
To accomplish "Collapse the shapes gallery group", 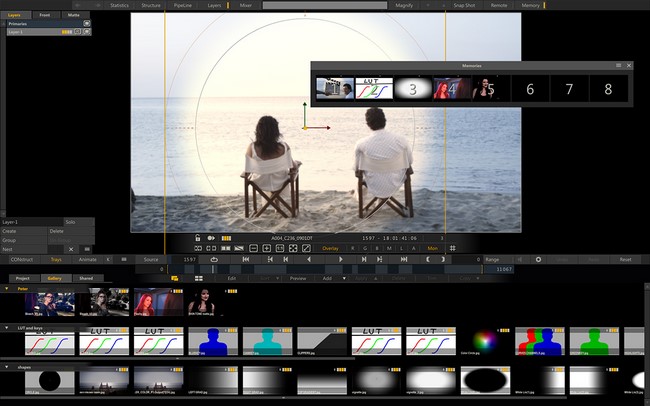I will [x=8, y=366].
